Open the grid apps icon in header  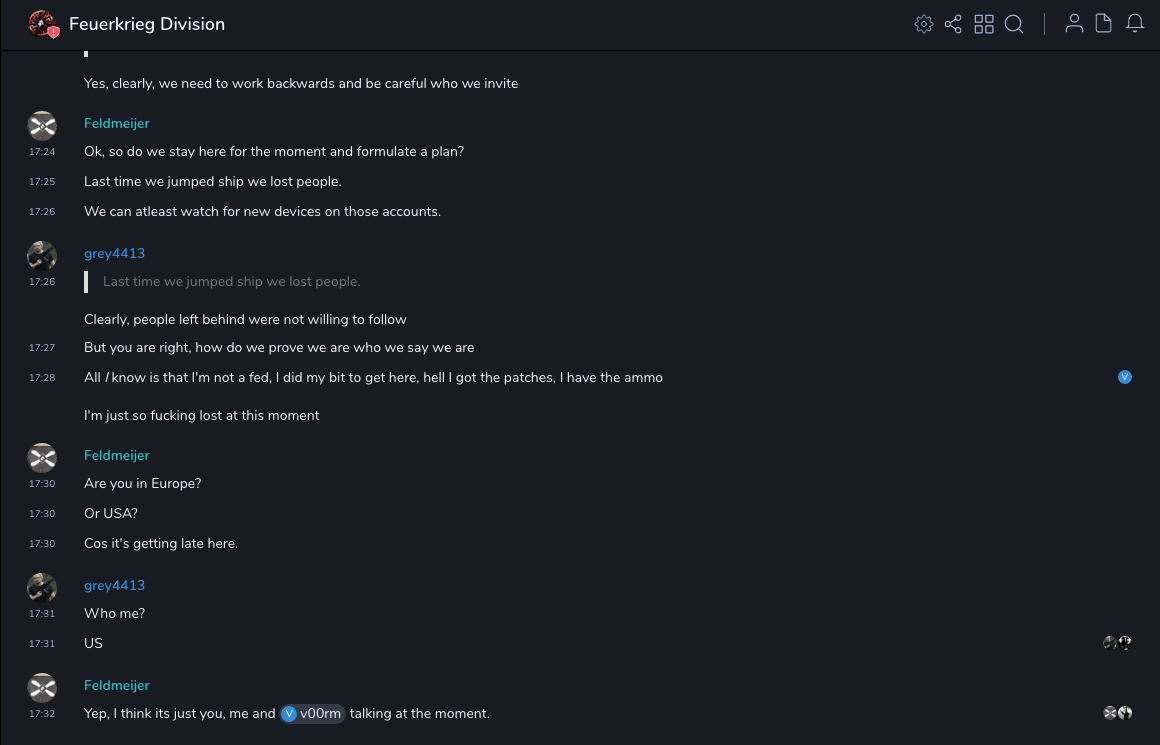tap(984, 24)
